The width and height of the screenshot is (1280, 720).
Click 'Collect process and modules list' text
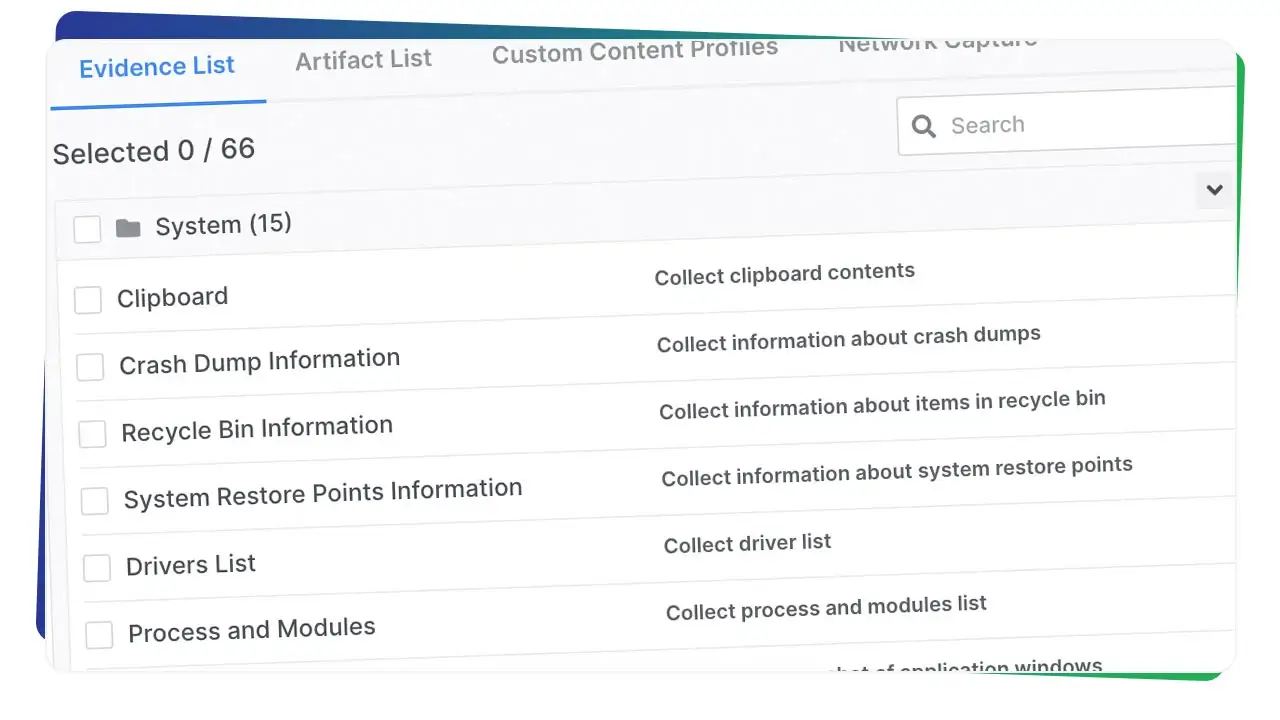(x=827, y=608)
